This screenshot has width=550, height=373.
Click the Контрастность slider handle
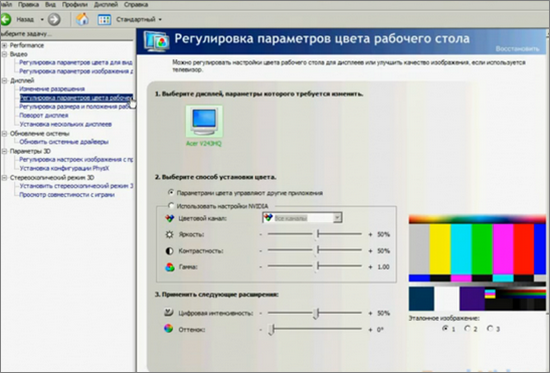pos(318,251)
